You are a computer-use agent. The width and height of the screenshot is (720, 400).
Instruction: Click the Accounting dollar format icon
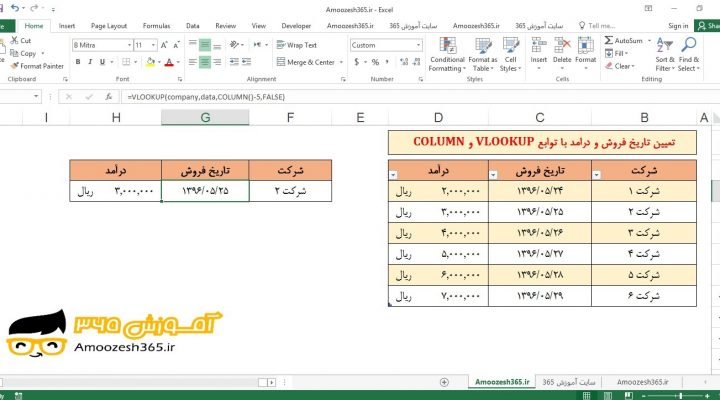pos(357,62)
